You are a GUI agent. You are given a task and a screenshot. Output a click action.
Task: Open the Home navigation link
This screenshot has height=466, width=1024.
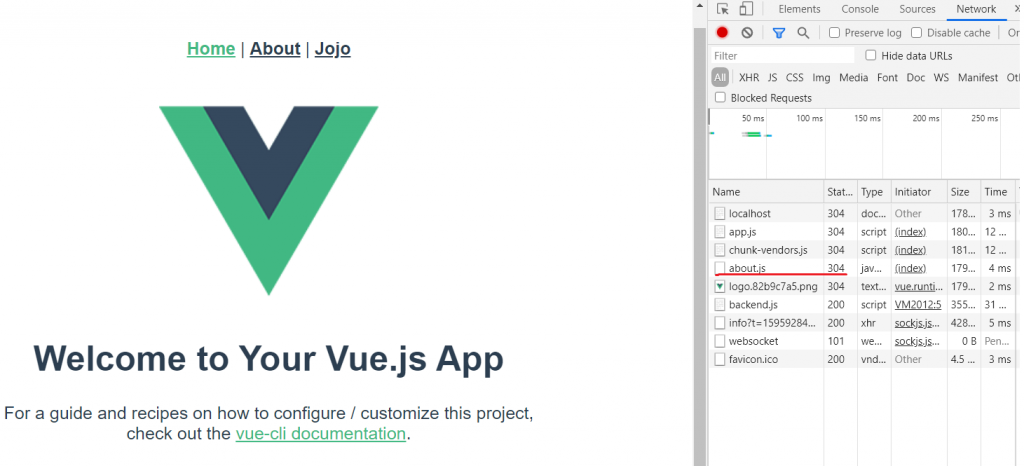(x=211, y=49)
